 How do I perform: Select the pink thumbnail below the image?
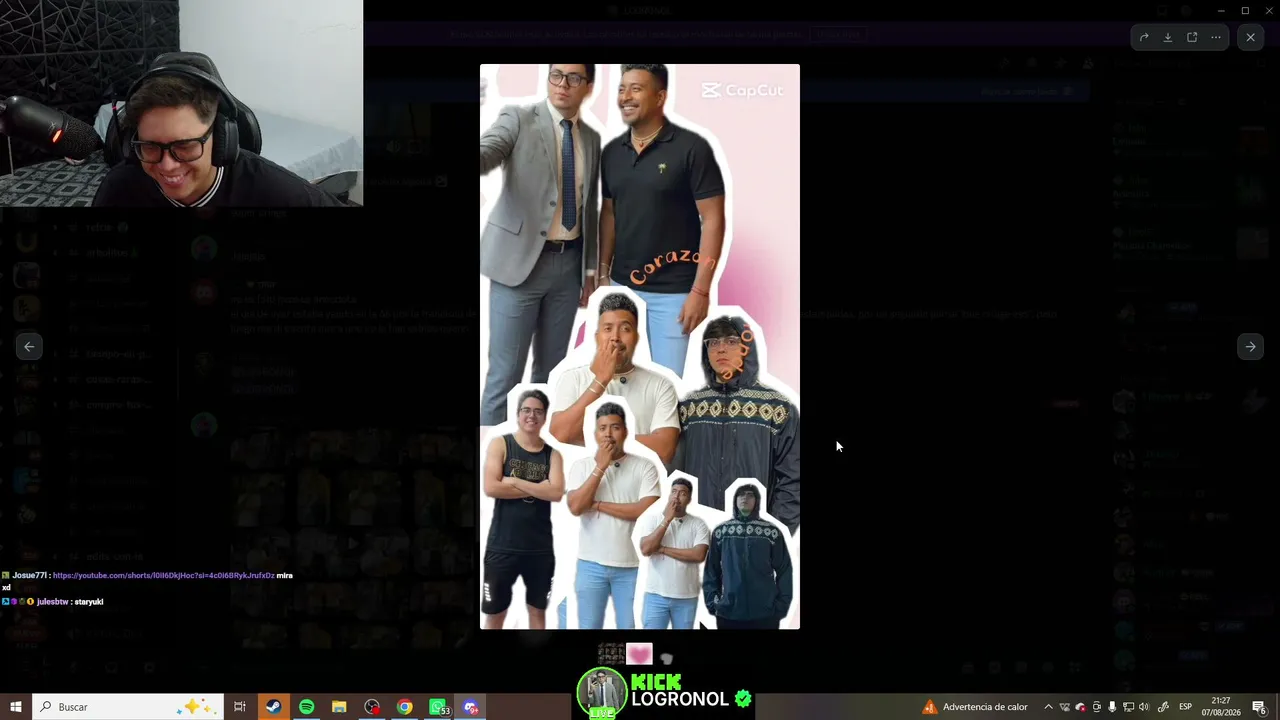[x=639, y=654]
